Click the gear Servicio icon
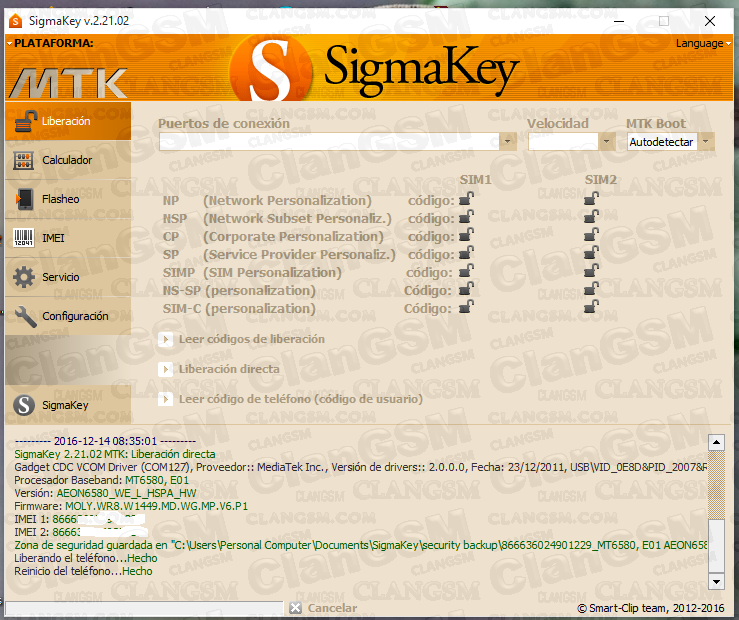Viewport: 739px width, 620px height. click(24, 277)
